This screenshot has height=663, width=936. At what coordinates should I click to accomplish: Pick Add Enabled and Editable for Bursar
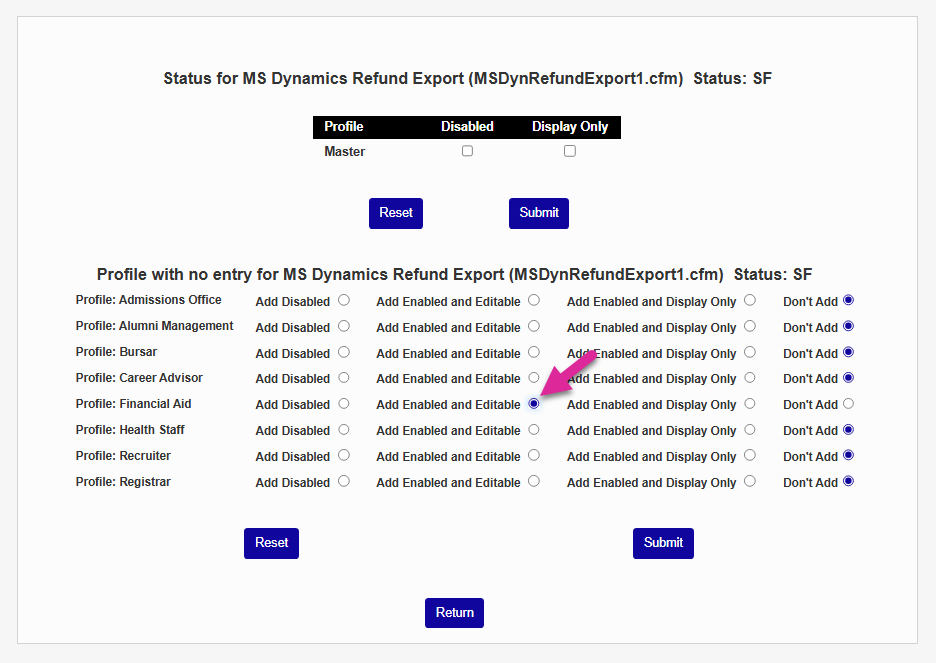534,352
